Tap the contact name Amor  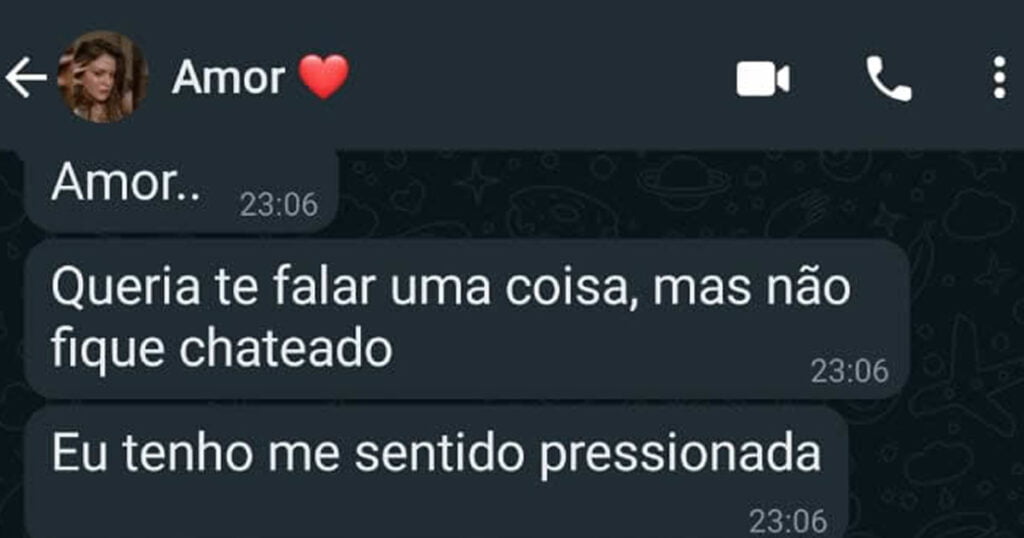tap(228, 78)
